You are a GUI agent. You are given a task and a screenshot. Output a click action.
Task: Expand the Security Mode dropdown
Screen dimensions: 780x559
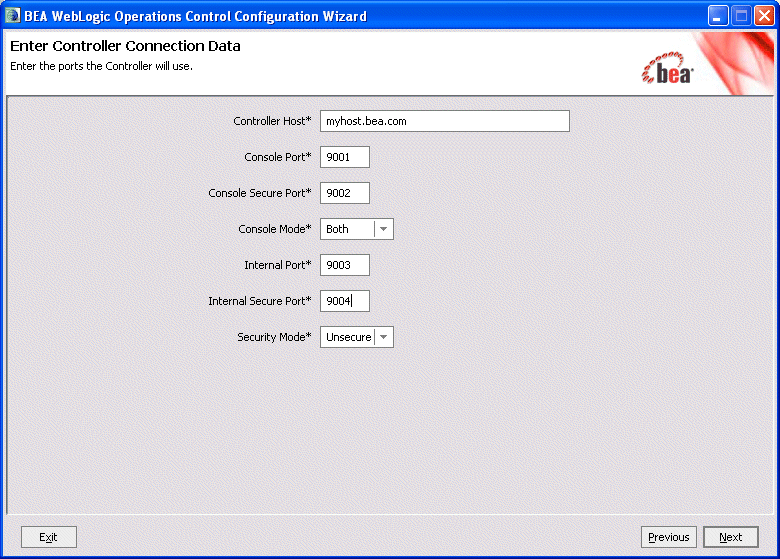tap(357, 337)
